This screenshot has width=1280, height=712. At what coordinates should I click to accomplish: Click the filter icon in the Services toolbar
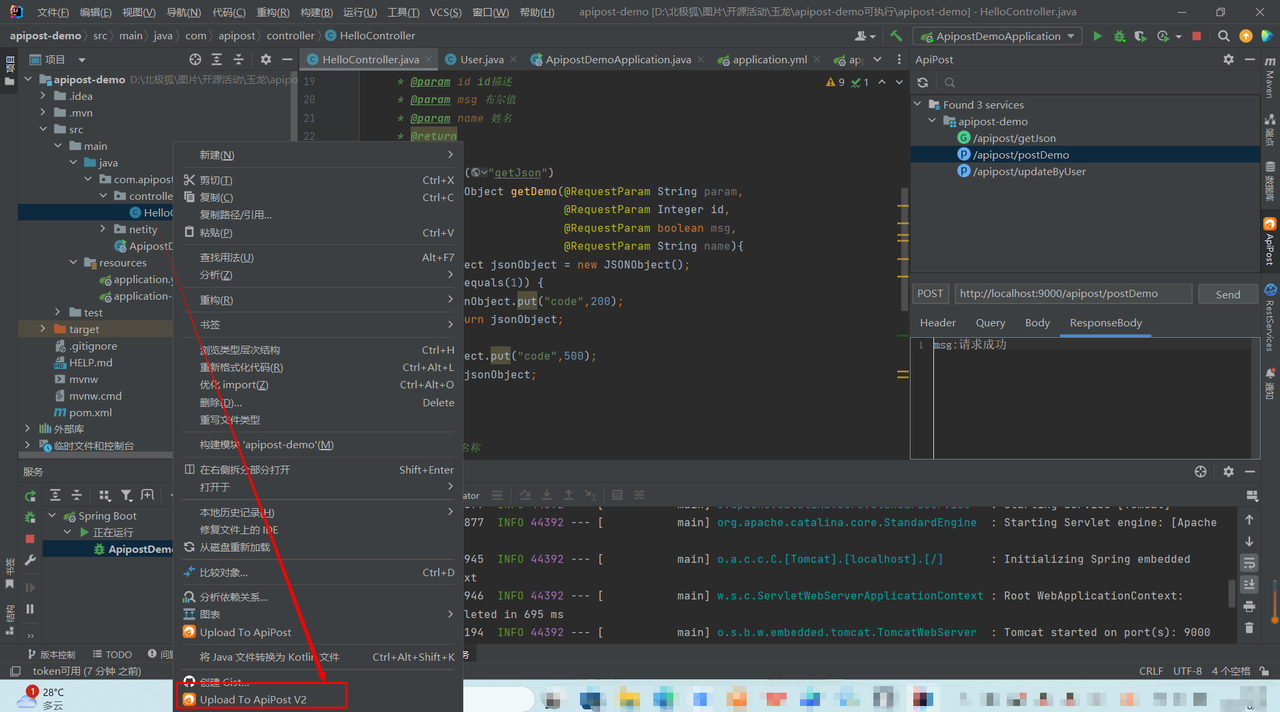(126, 495)
